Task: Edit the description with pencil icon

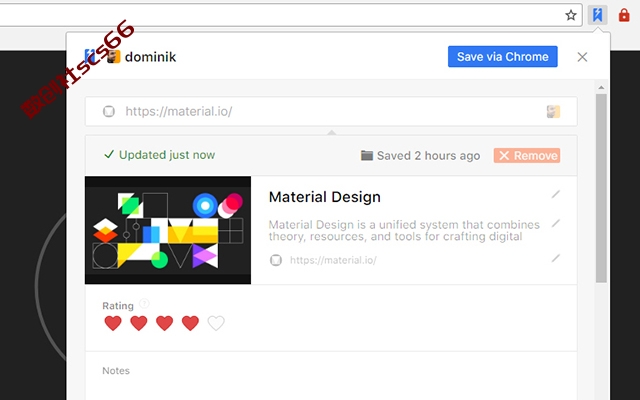Action: 556,223
